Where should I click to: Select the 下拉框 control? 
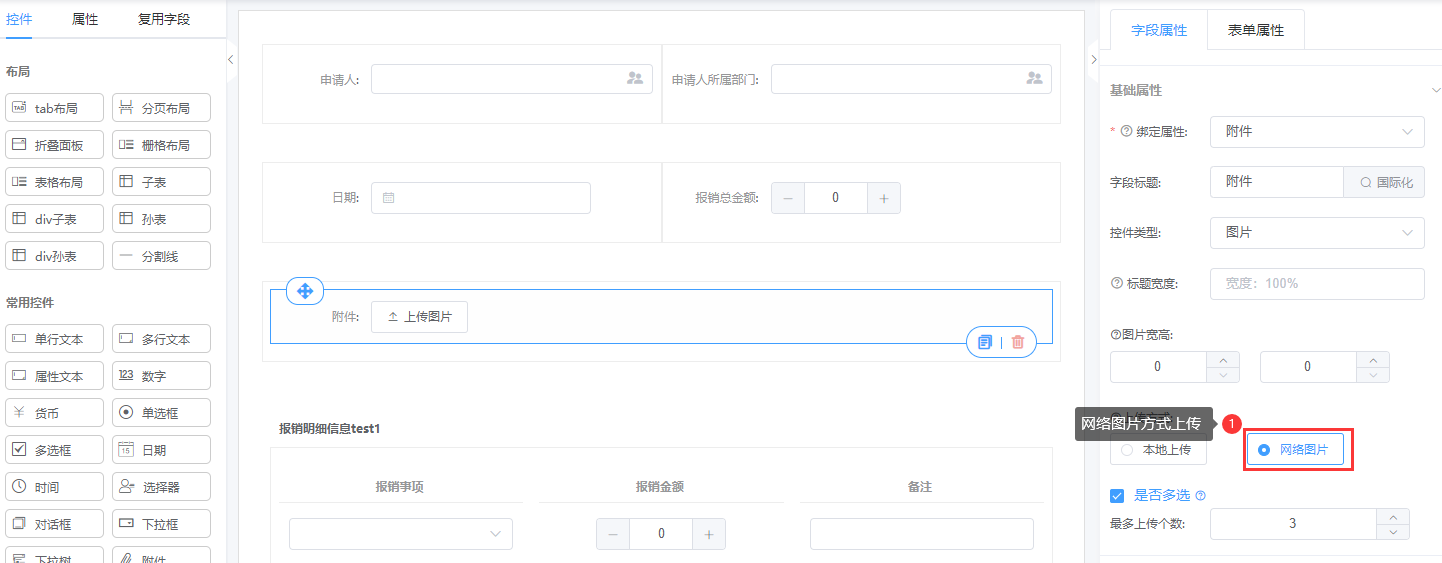(161, 524)
